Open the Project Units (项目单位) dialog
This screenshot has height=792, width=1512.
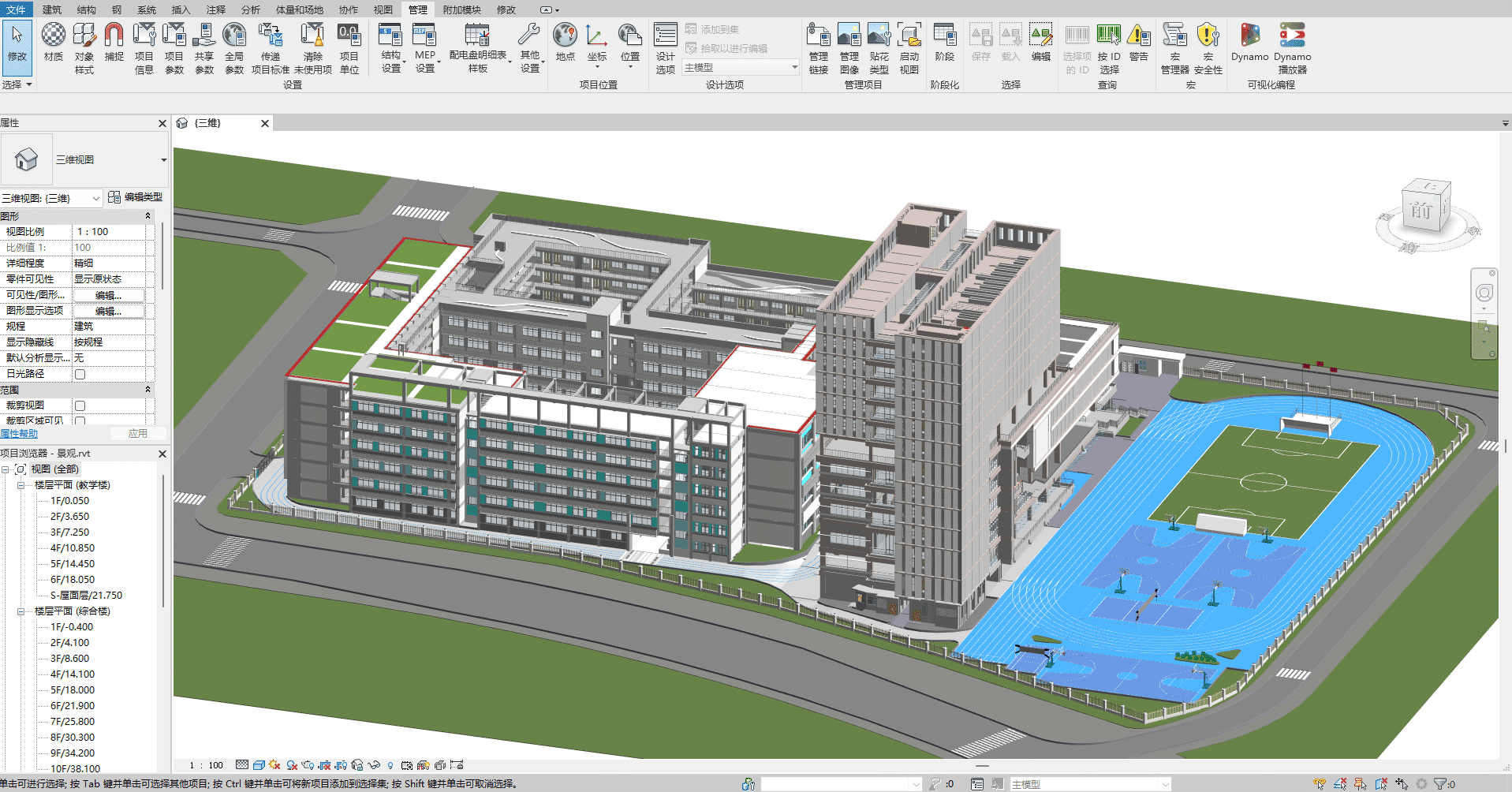pyautogui.click(x=349, y=47)
